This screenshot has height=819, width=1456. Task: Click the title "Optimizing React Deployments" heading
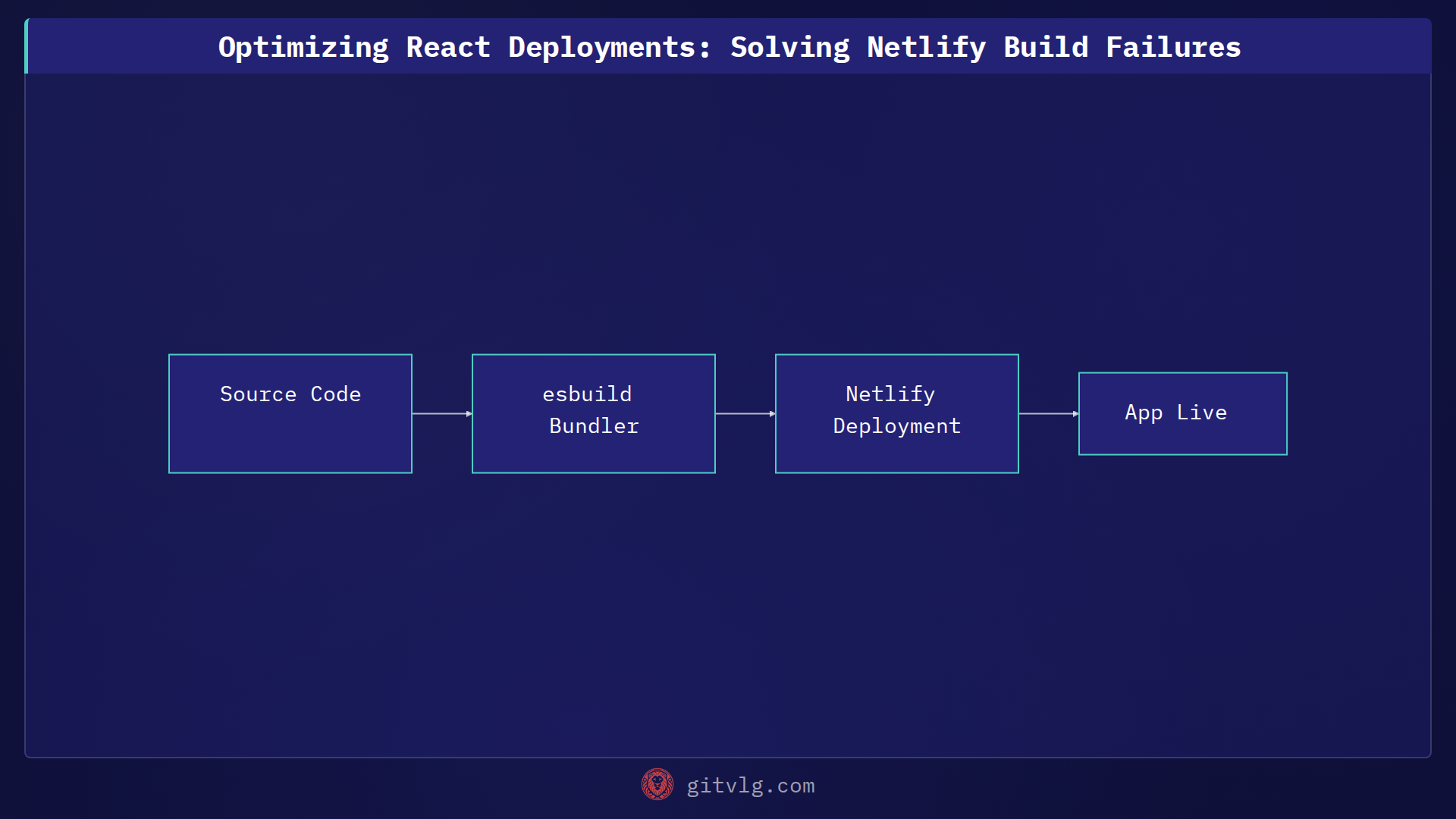(730, 47)
